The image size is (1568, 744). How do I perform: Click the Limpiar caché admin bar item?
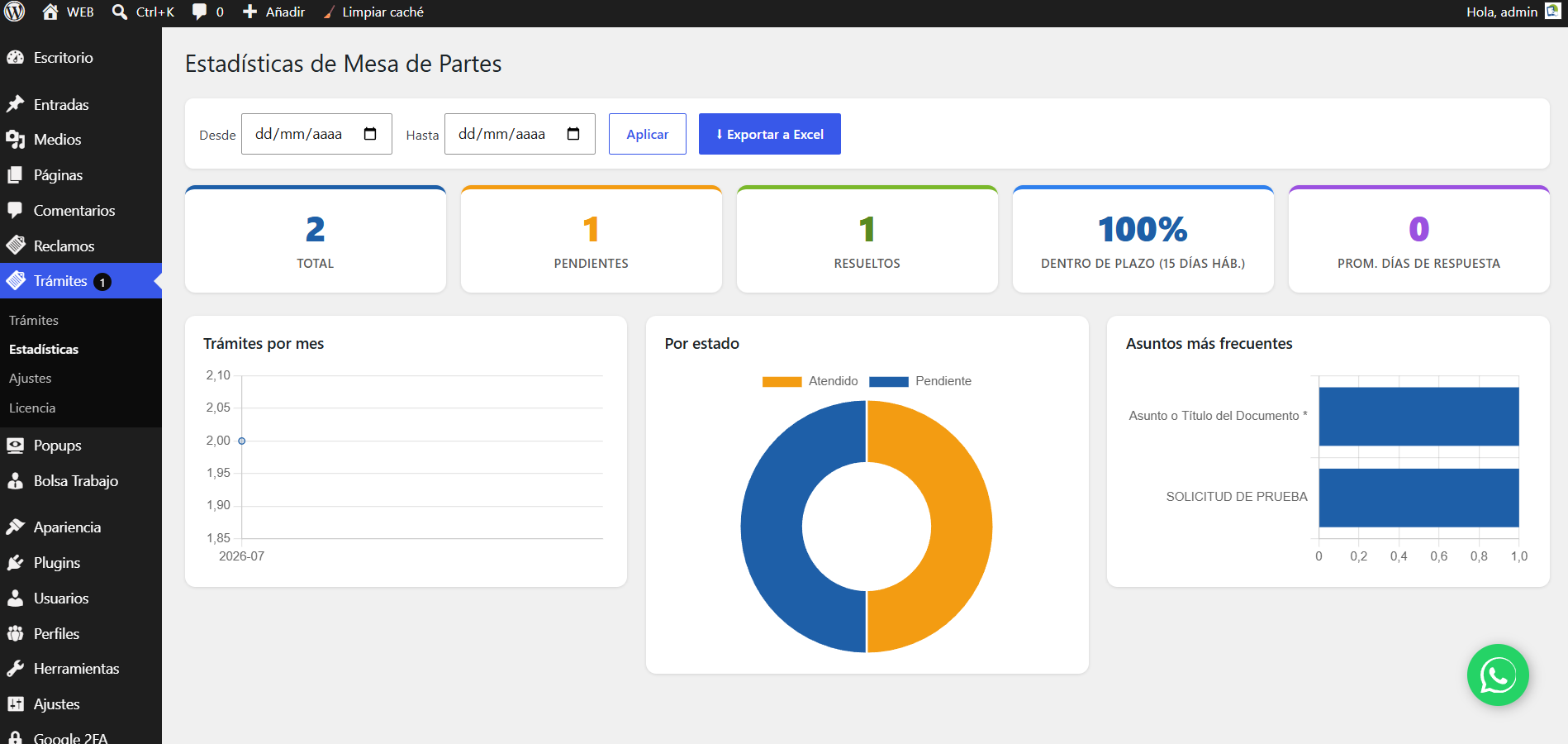(x=373, y=12)
